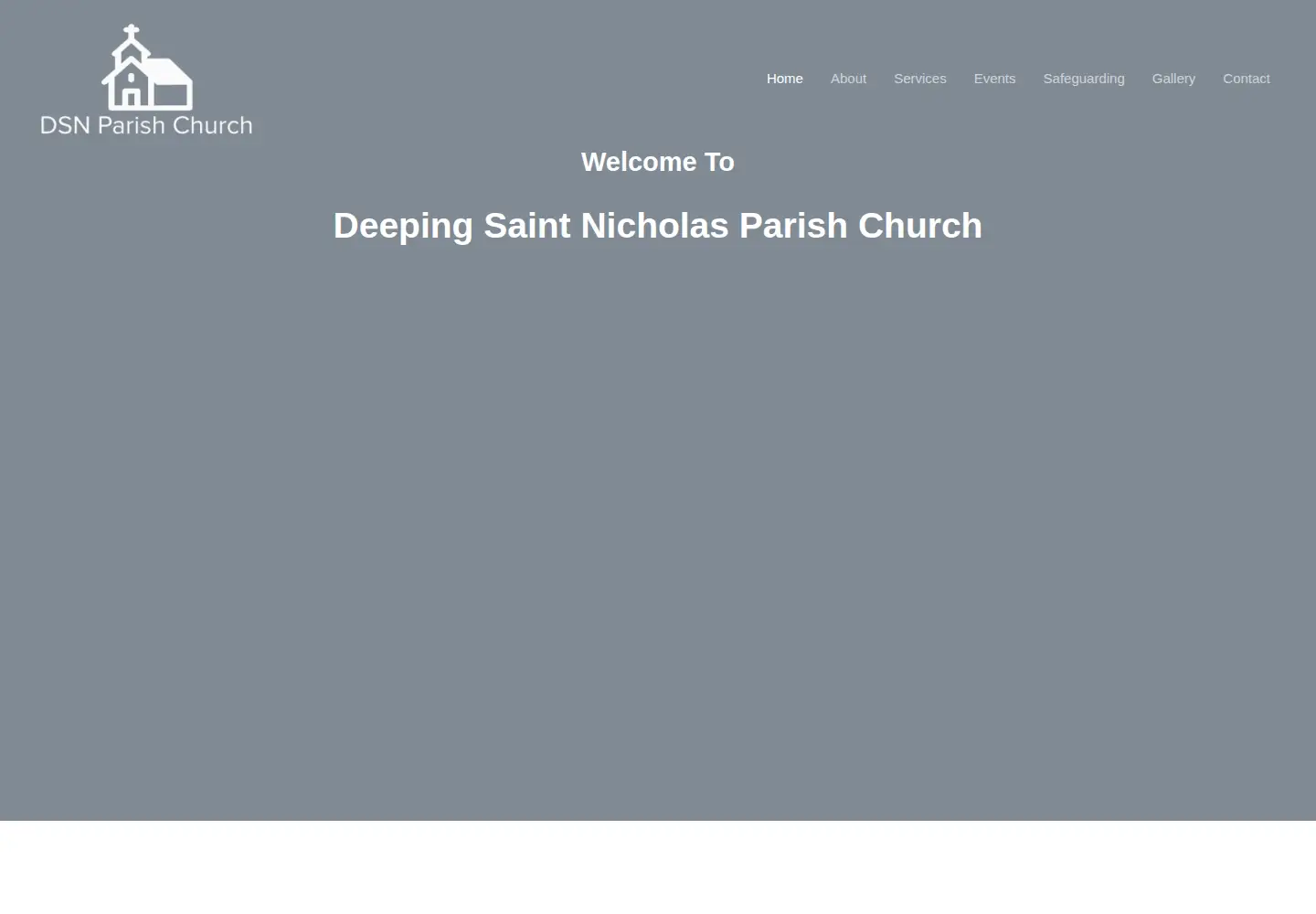The width and height of the screenshot is (1316, 914).
Task: Navigate to the Events page
Action: pyautogui.click(x=994, y=79)
